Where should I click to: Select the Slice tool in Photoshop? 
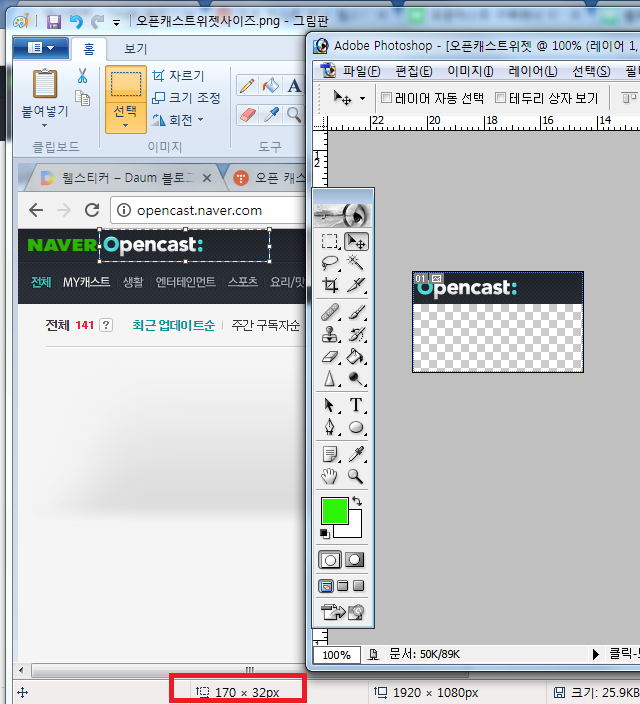point(356,285)
